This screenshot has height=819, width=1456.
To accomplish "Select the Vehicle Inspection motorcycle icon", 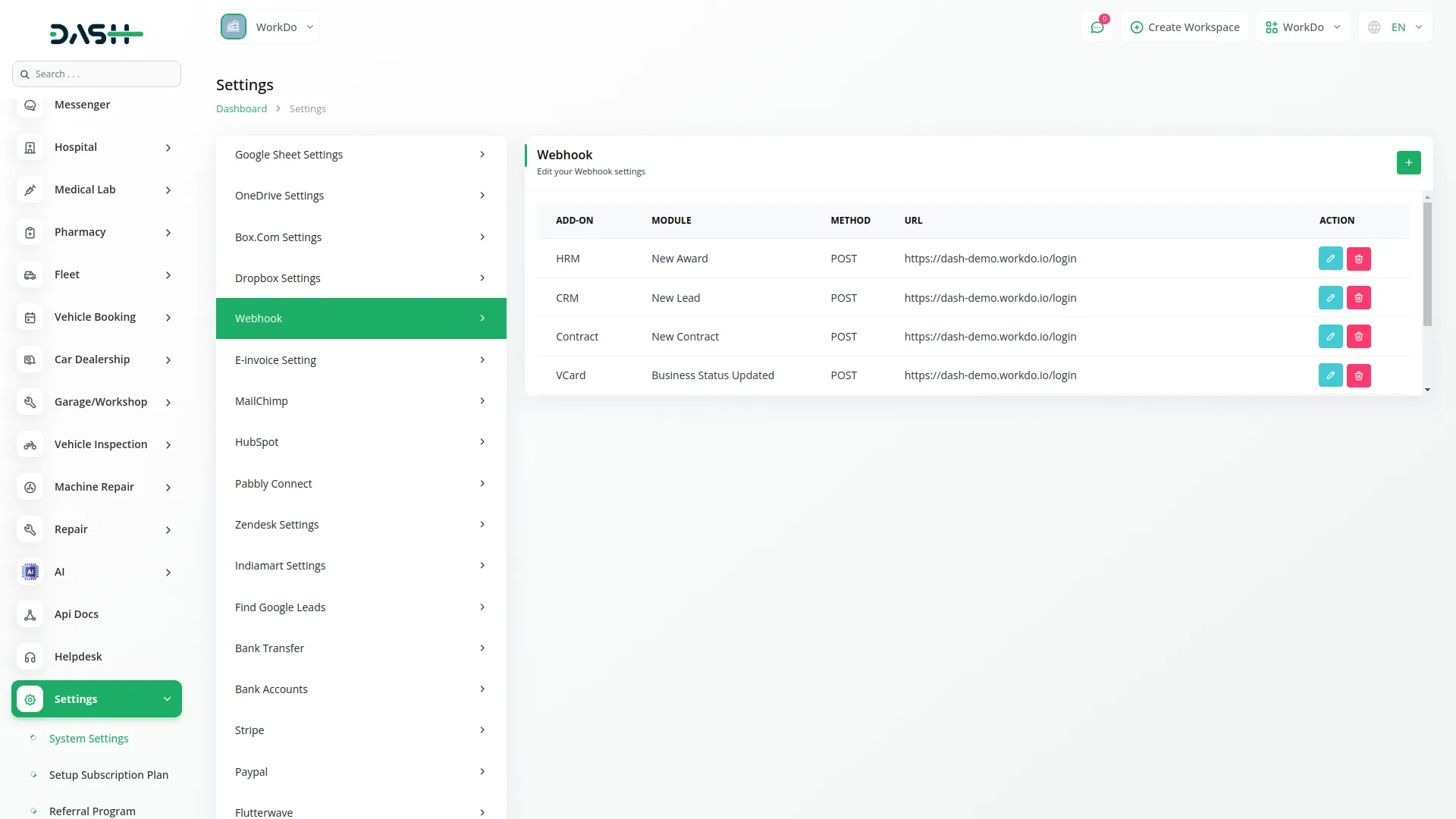I will coord(30,444).
